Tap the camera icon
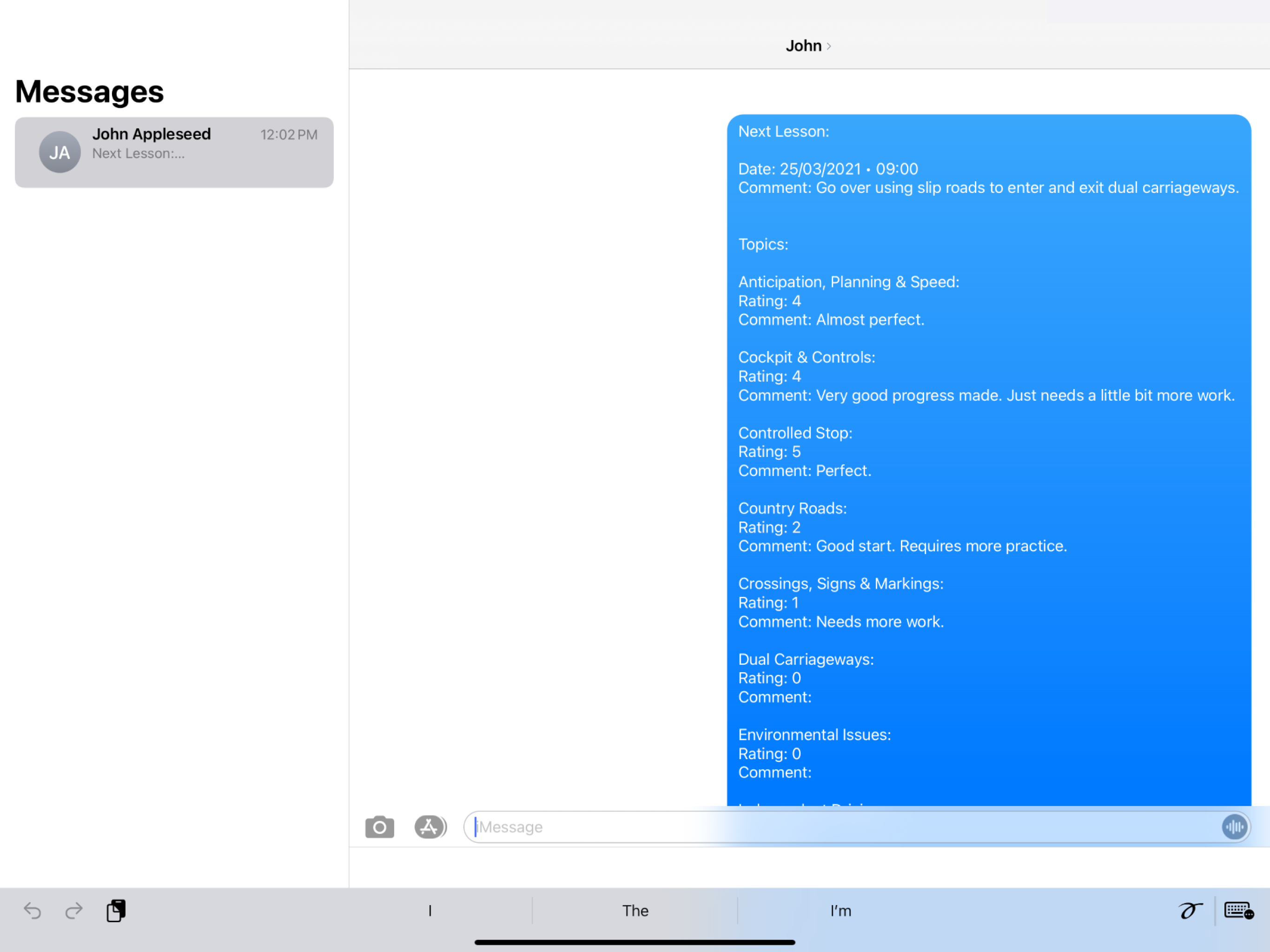The image size is (1270, 952). coord(379,827)
